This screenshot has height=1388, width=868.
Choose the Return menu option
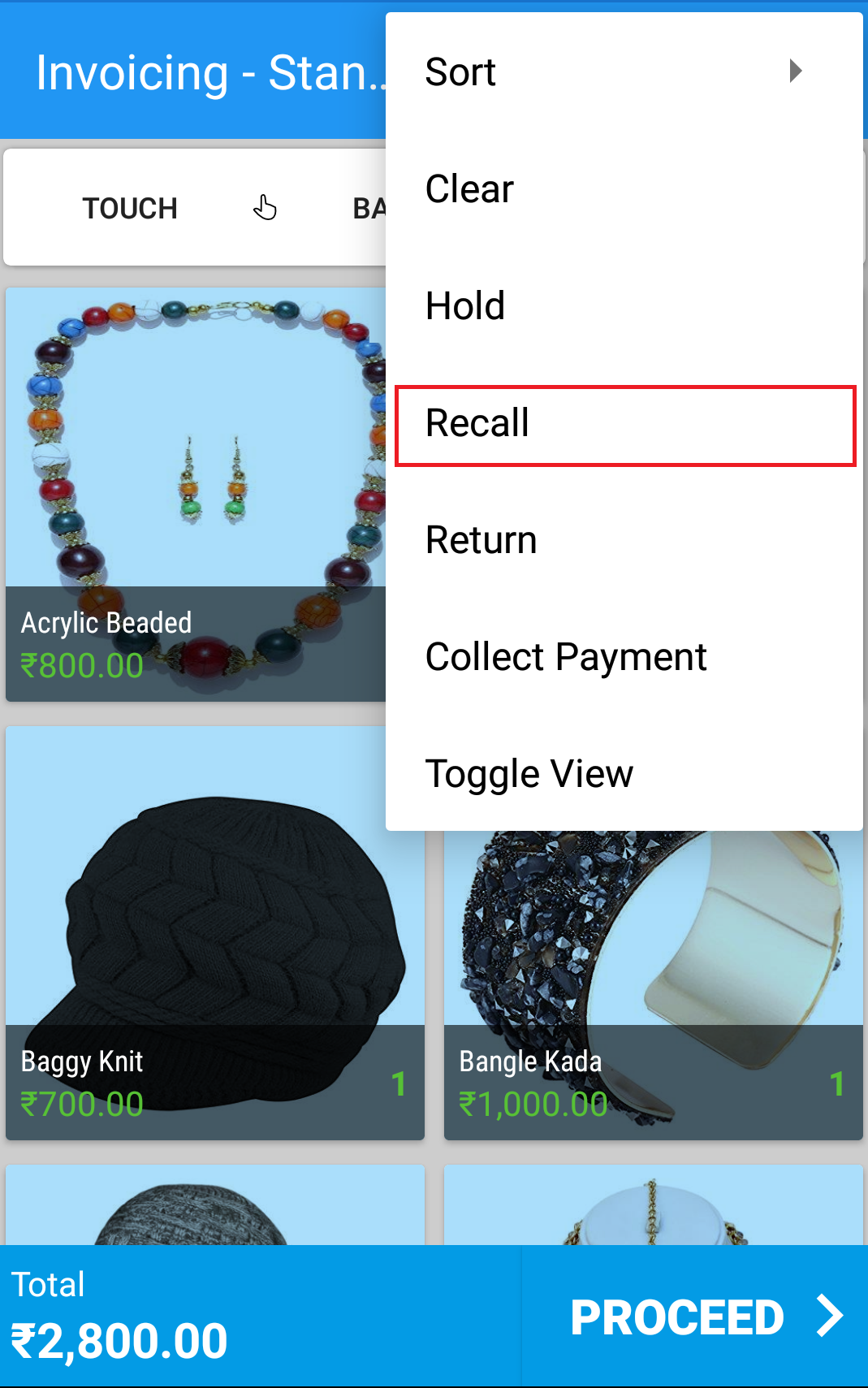pyautogui.click(x=624, y=539)
